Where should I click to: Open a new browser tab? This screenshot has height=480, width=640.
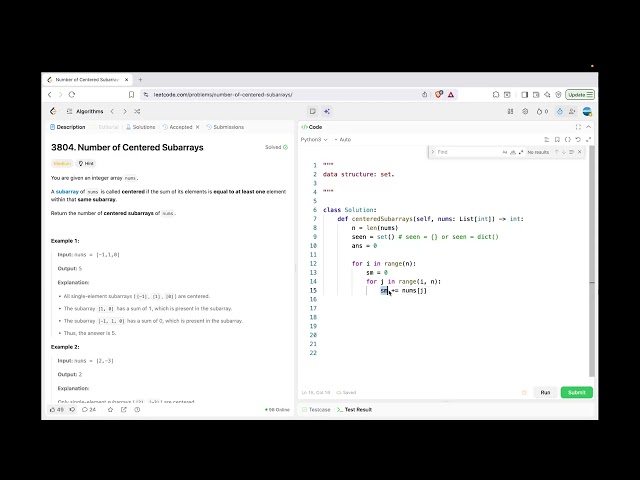pyautogui.click(x=140, y=80)
